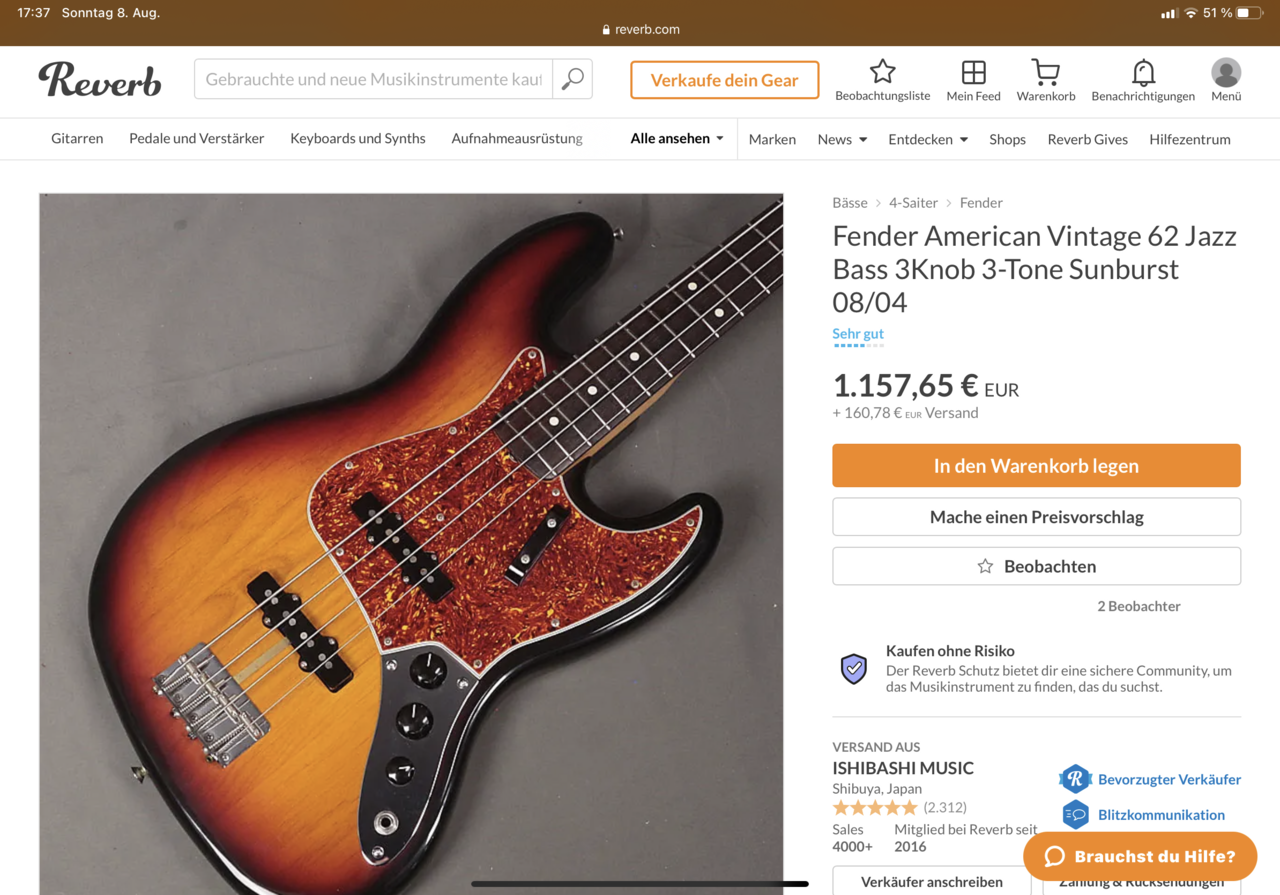Open the Fender breadcrumb link
1280x895 pixels.
tap(980, 203)
